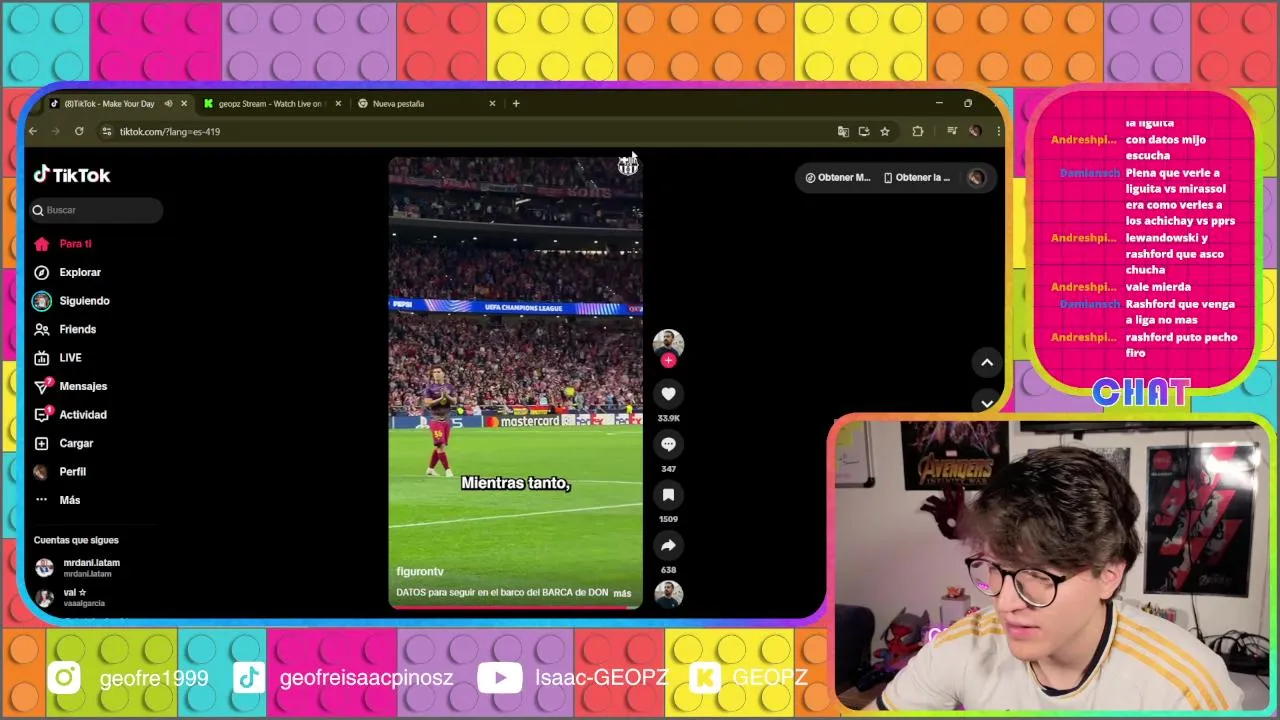
Task: Focus the Buscar search field
Action: pyautogui.click(x=97, y=210)
